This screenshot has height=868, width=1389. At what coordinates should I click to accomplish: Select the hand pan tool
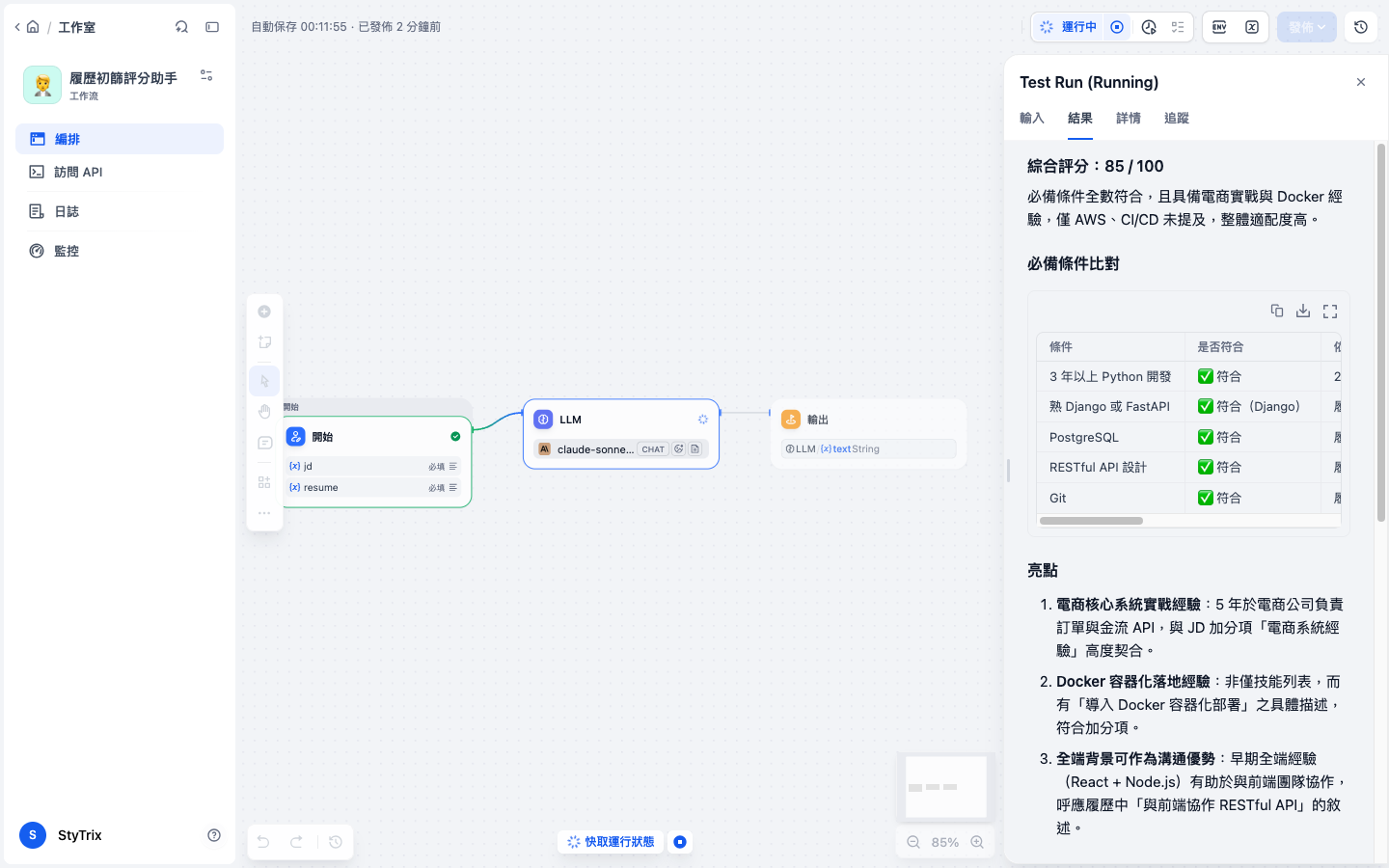[264, 412]
